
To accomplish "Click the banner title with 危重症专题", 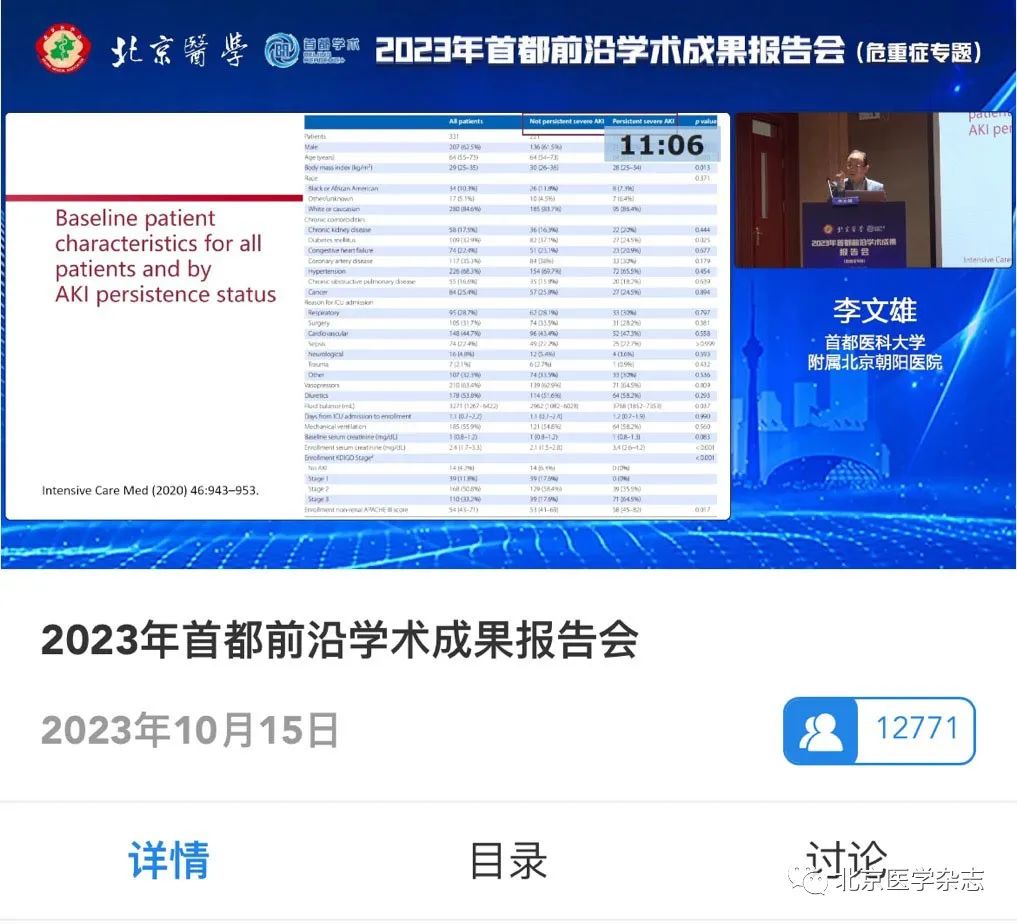I will click(x=678, y=50).
